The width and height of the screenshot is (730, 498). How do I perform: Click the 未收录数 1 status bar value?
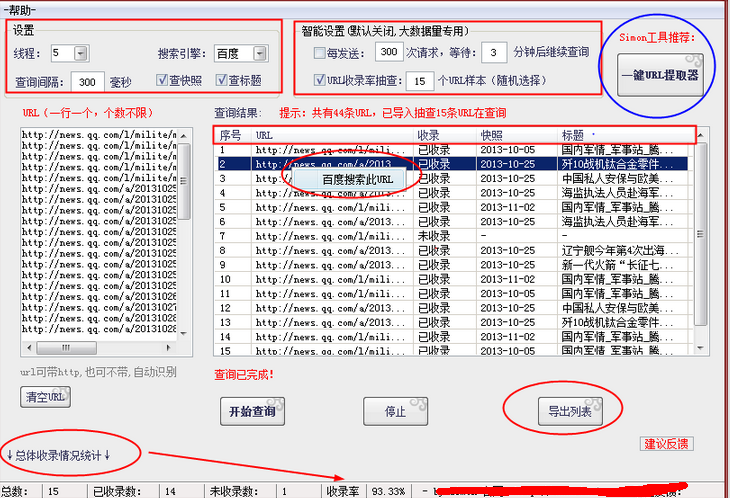(284, 491)
